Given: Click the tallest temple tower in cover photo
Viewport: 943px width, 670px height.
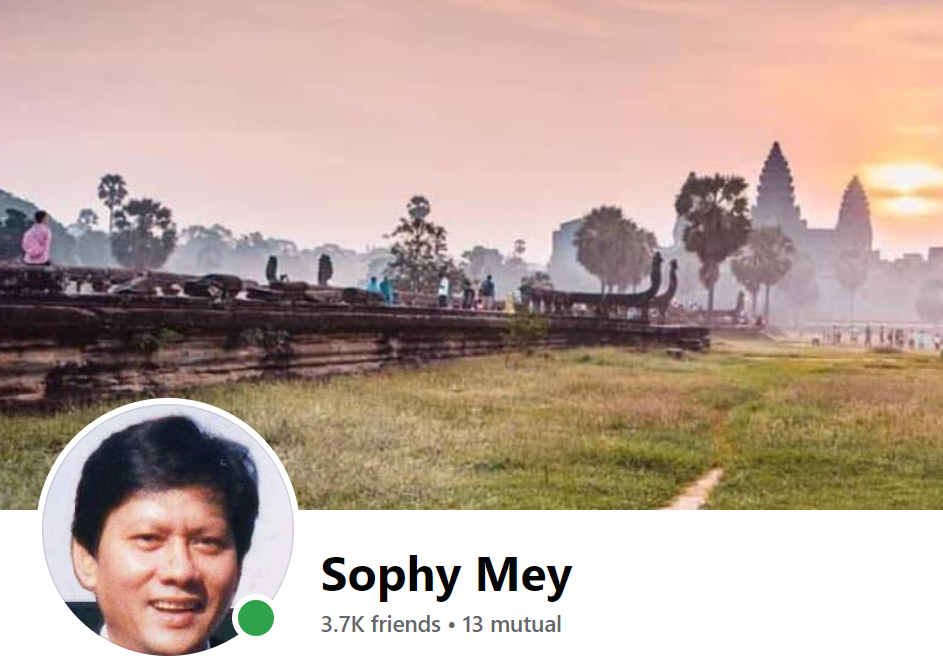Looking at the screenshot, I should 777,185.
